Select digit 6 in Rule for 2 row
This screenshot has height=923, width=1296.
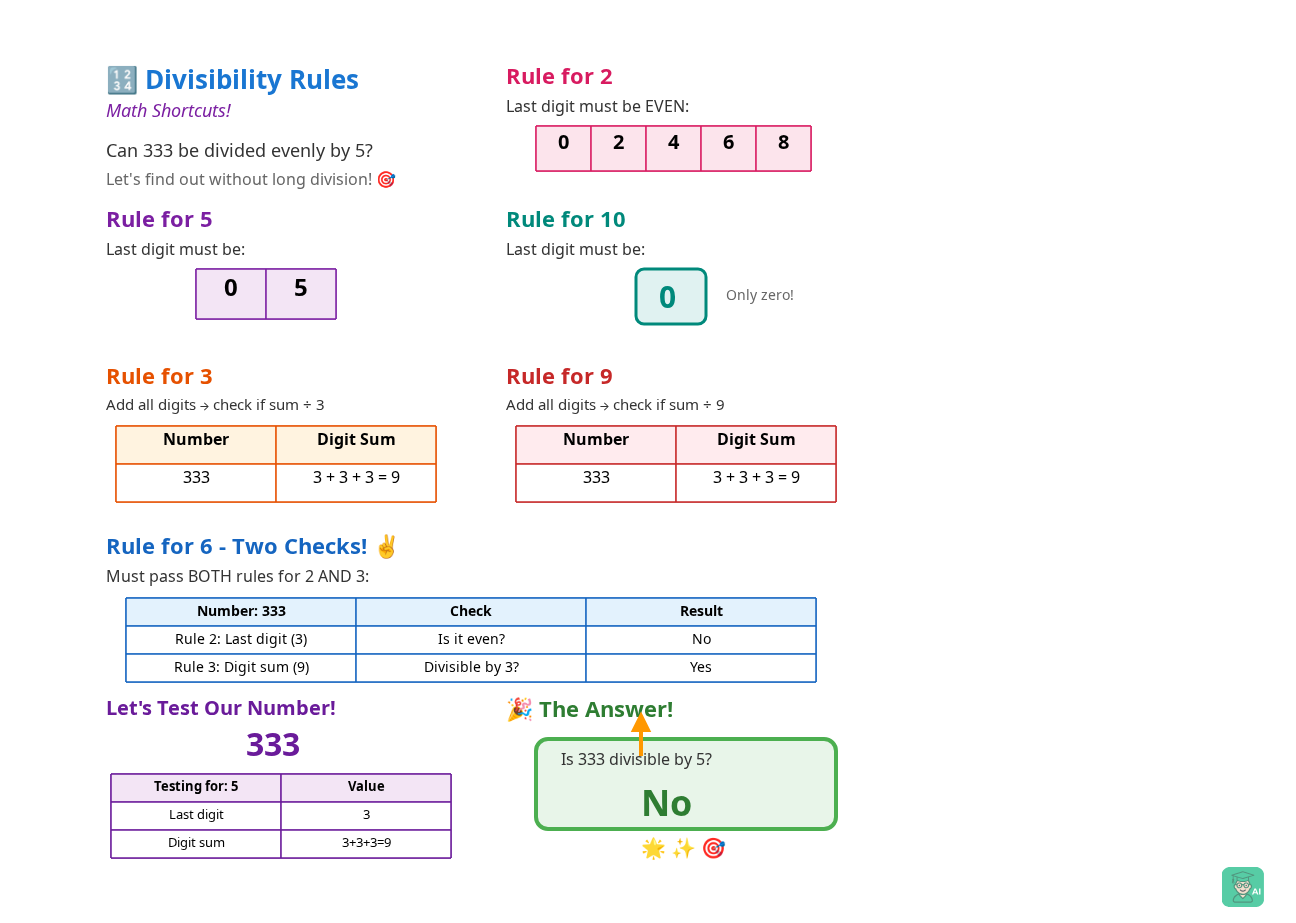[x=729, y=148]
